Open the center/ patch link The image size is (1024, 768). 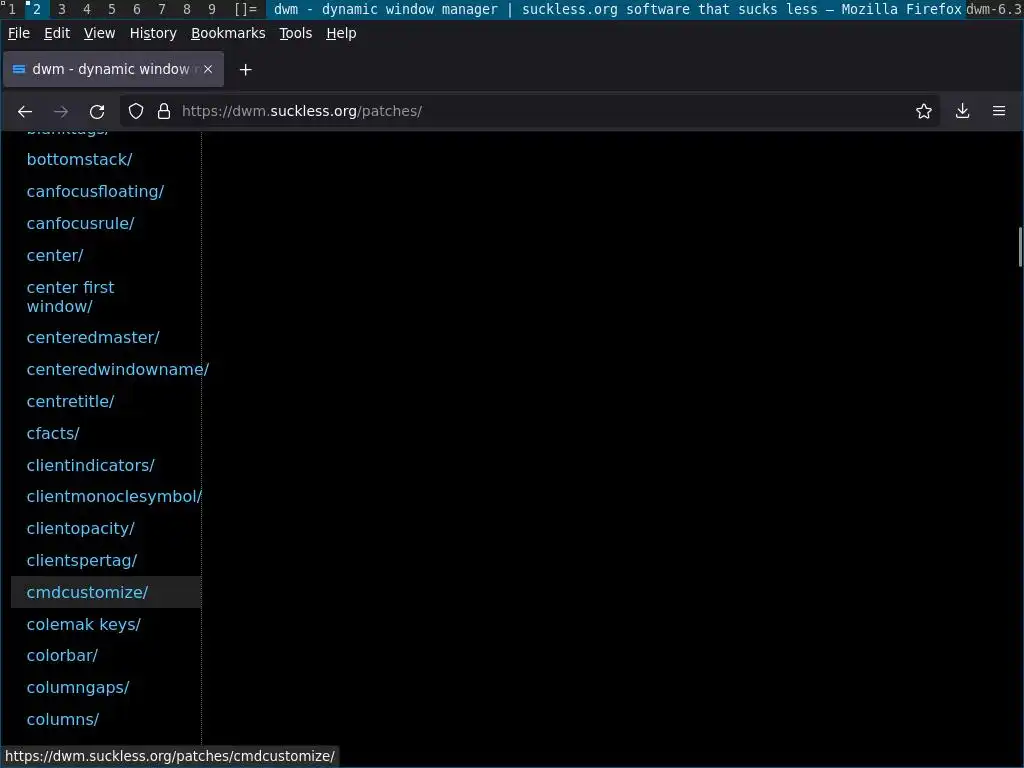point(55,255)
